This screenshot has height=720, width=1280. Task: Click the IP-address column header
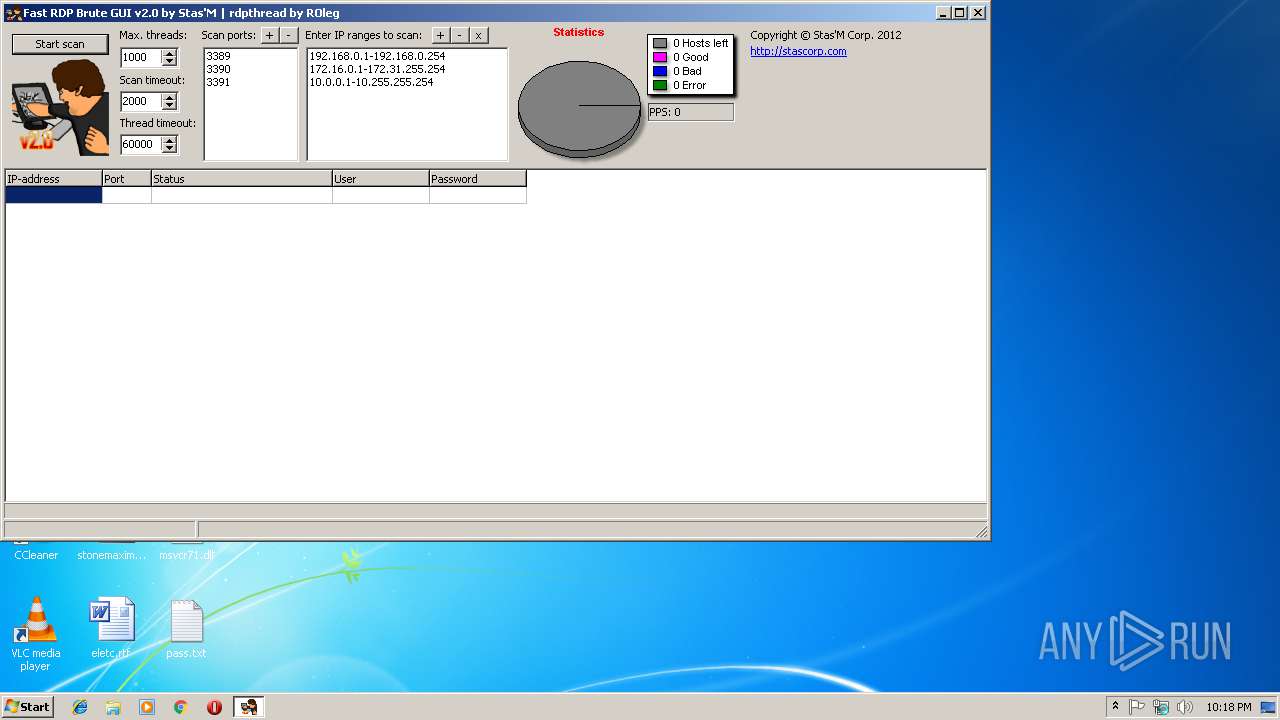click(x=53, y=179)
